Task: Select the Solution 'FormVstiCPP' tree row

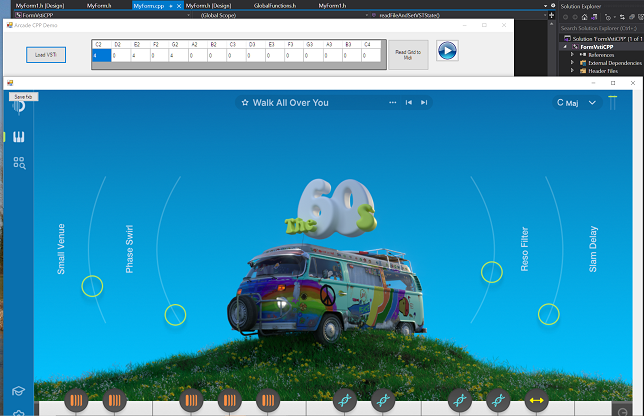Action: coord(602,39)
